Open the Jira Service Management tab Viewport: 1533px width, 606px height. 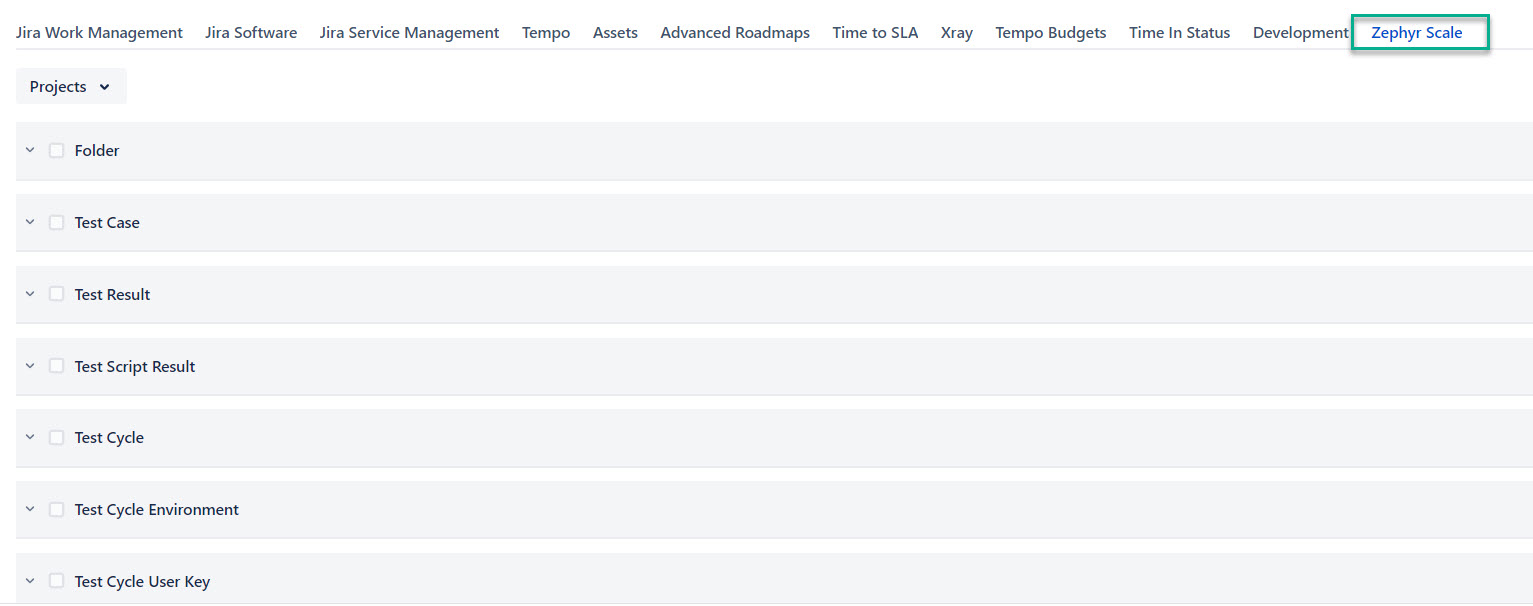tap(409, 33)
